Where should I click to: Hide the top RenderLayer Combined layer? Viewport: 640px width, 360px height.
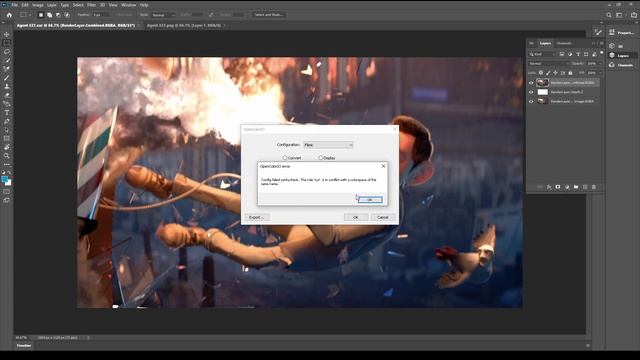click(531, 83)
